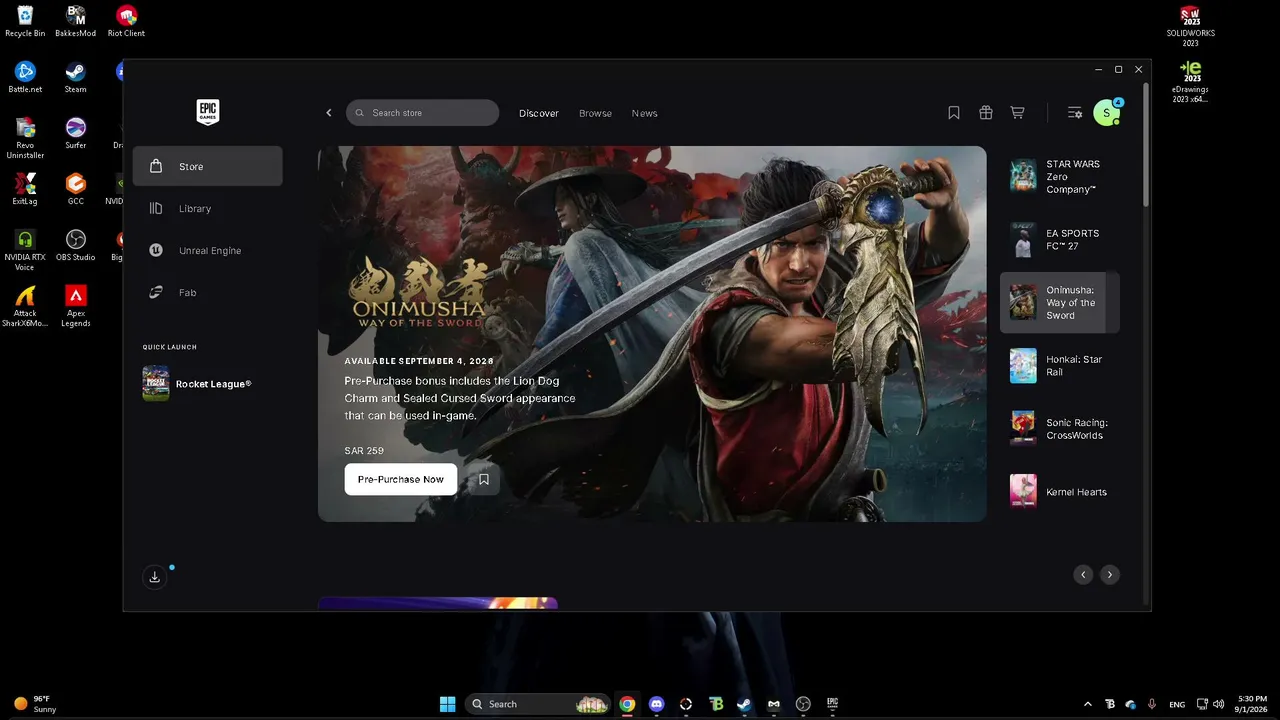The image size is (1280, 720).
Task: Go back using the store back arrow
Action: tap(329, 113)
